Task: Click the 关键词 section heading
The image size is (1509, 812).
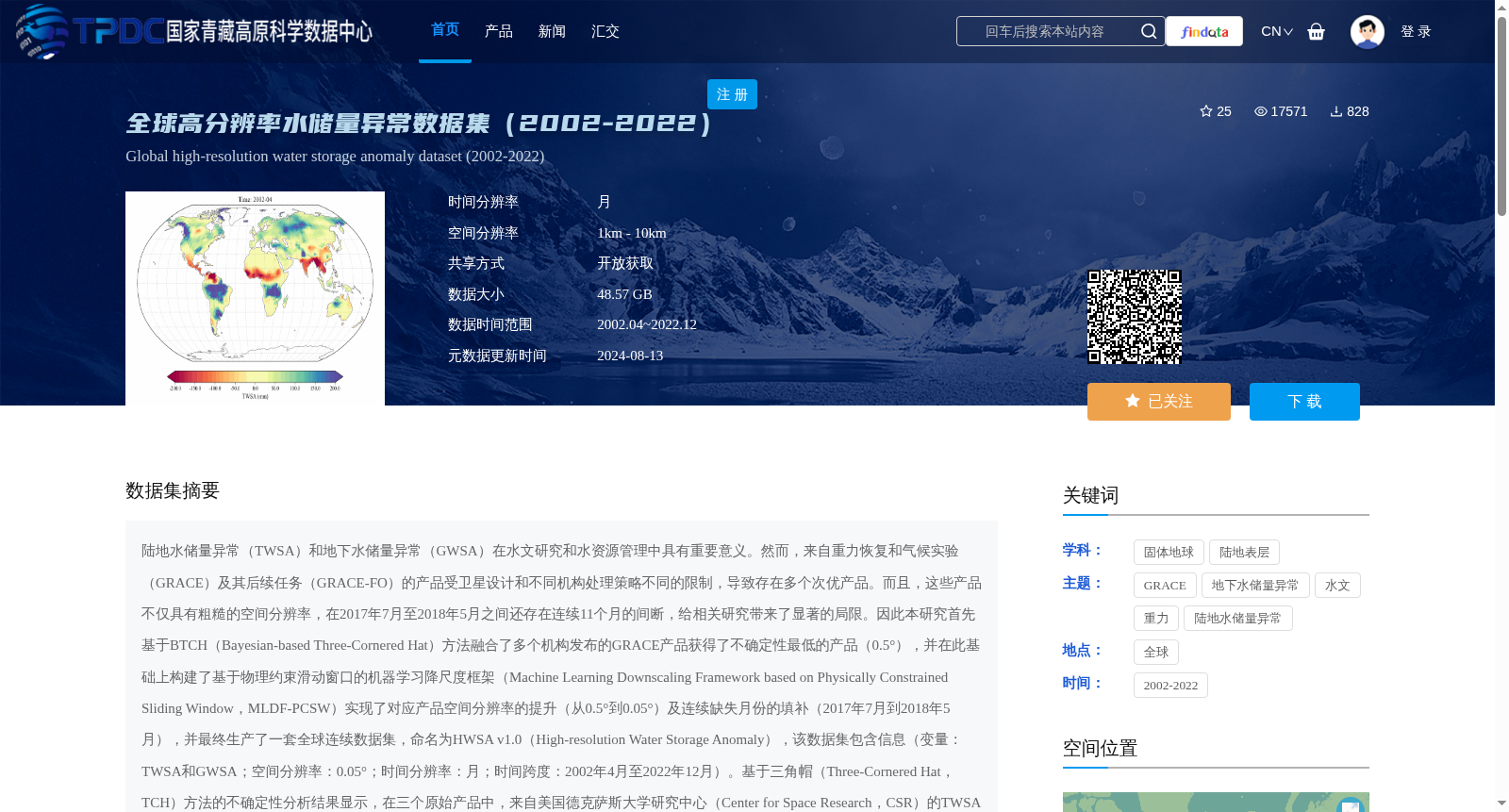Action: (1090, 495)
